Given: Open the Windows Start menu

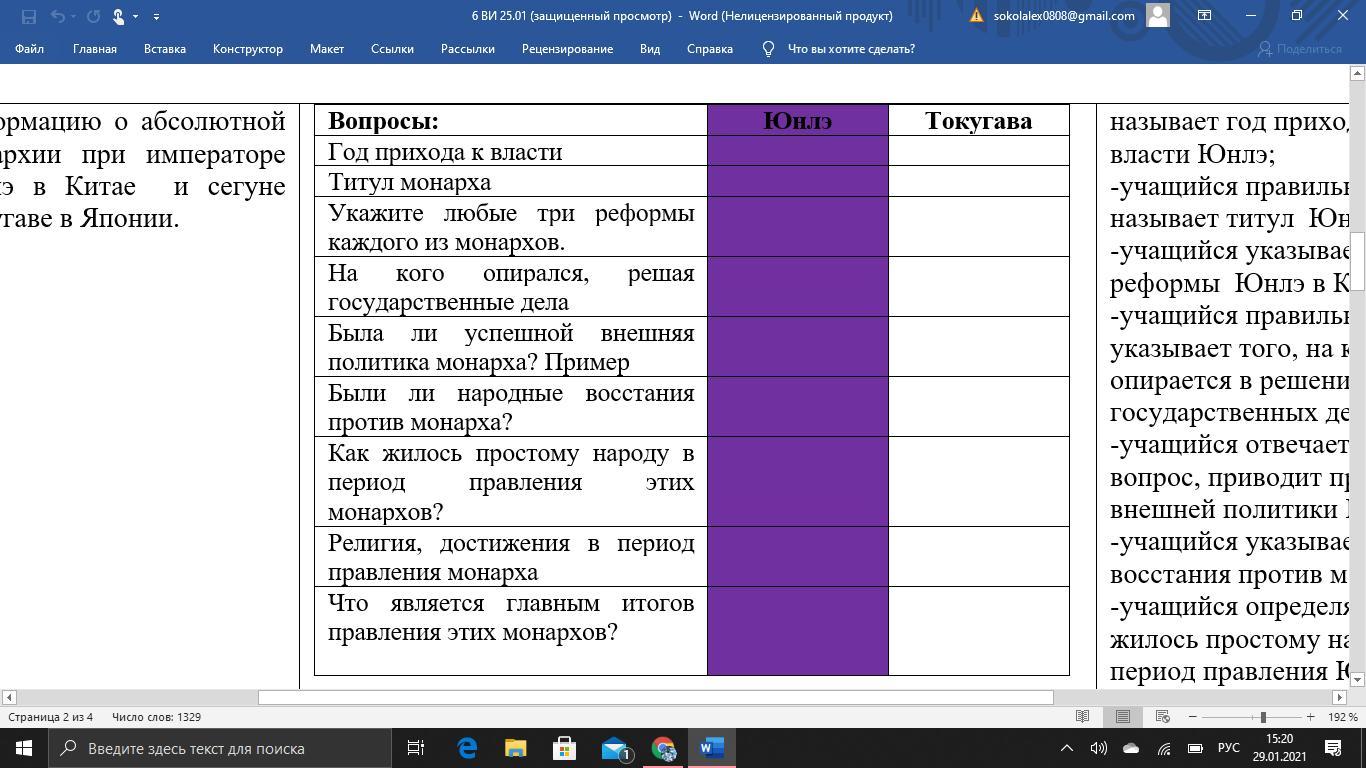Looking at the screenshot, I should [x=24, y=748].
